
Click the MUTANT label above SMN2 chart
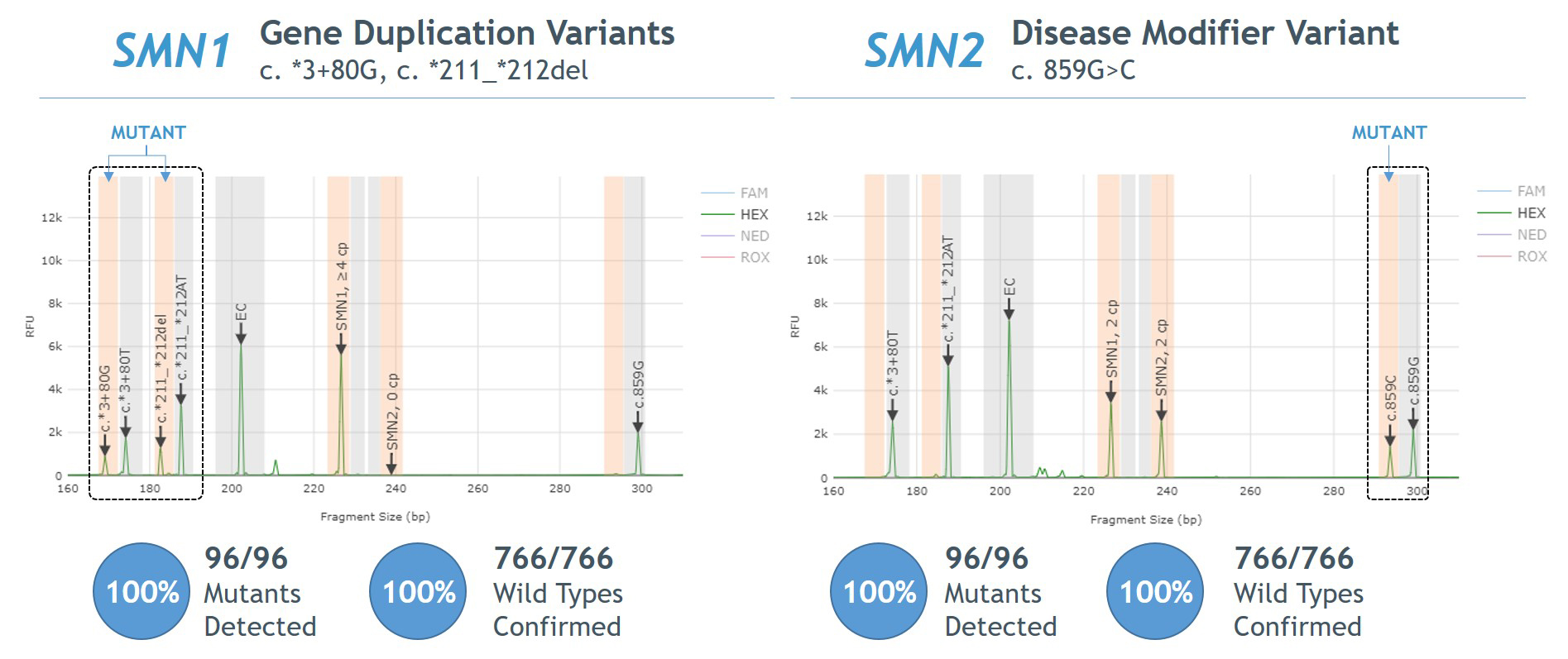(x=1389, y=132)
